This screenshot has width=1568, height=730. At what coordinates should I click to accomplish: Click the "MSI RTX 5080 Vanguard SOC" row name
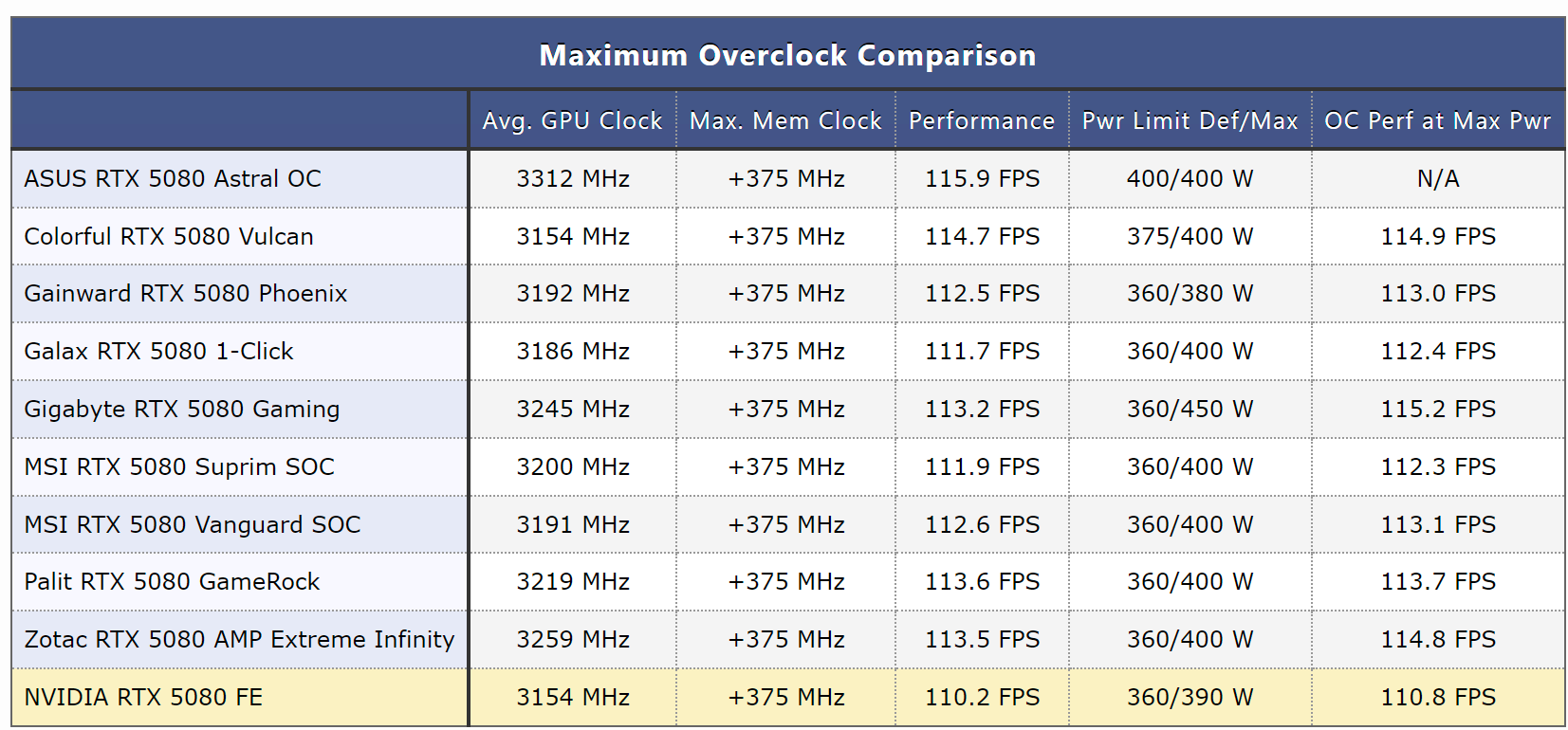(x=193, y=524)
